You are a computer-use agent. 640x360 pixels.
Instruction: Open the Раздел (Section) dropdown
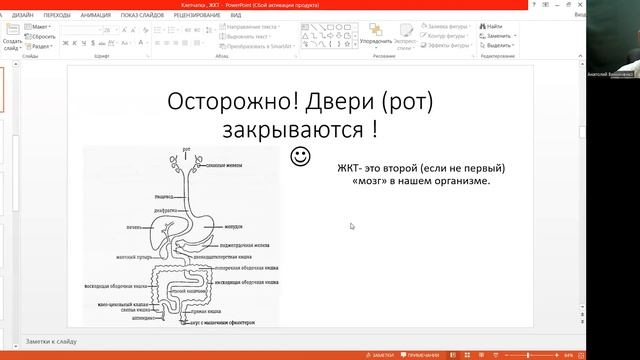(38, 46)
